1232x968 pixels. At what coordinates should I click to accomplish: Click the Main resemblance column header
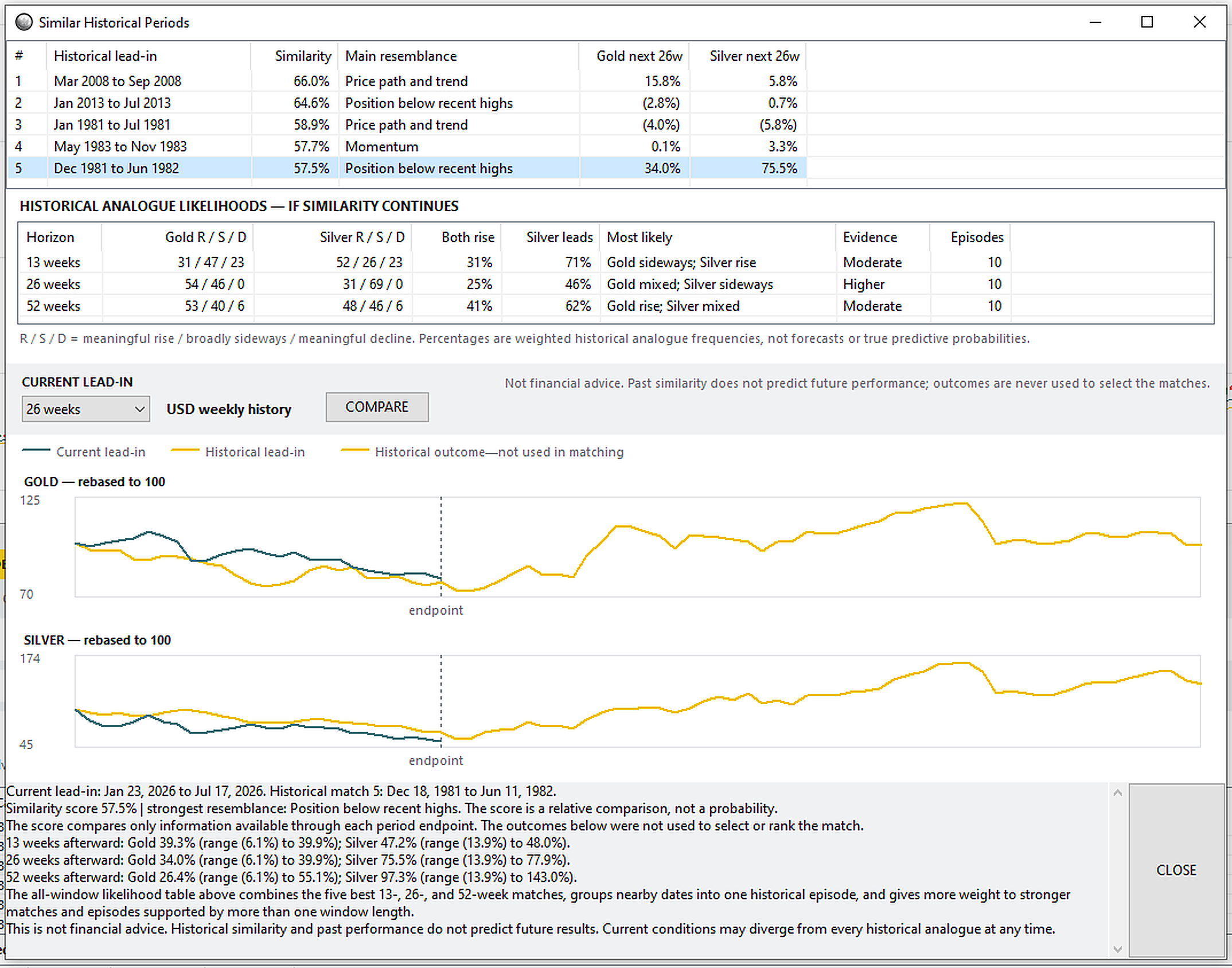tap(458, 56)
